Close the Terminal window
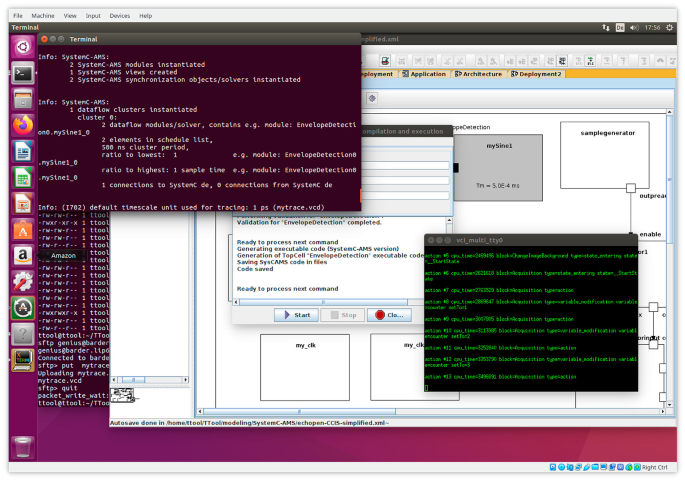685x480 pixels. pos(46,37)
